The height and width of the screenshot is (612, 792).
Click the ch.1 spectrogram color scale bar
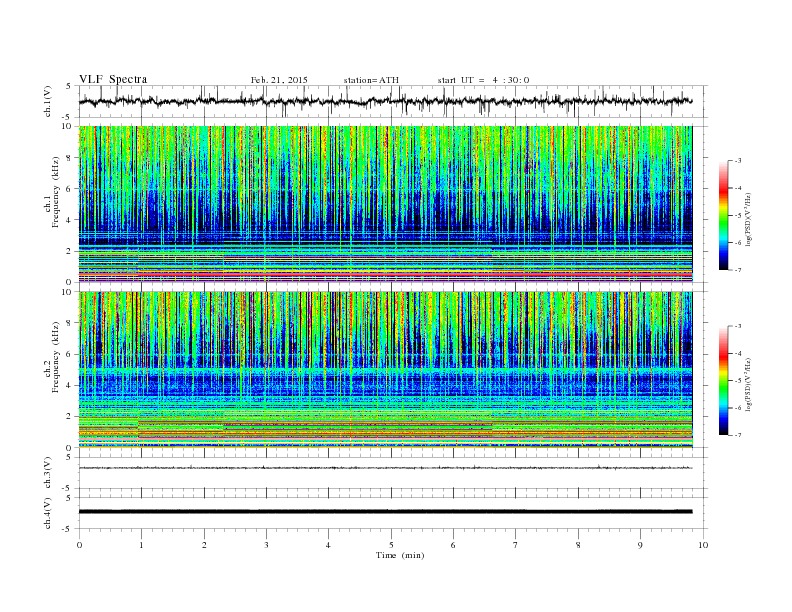coord(723,216)
